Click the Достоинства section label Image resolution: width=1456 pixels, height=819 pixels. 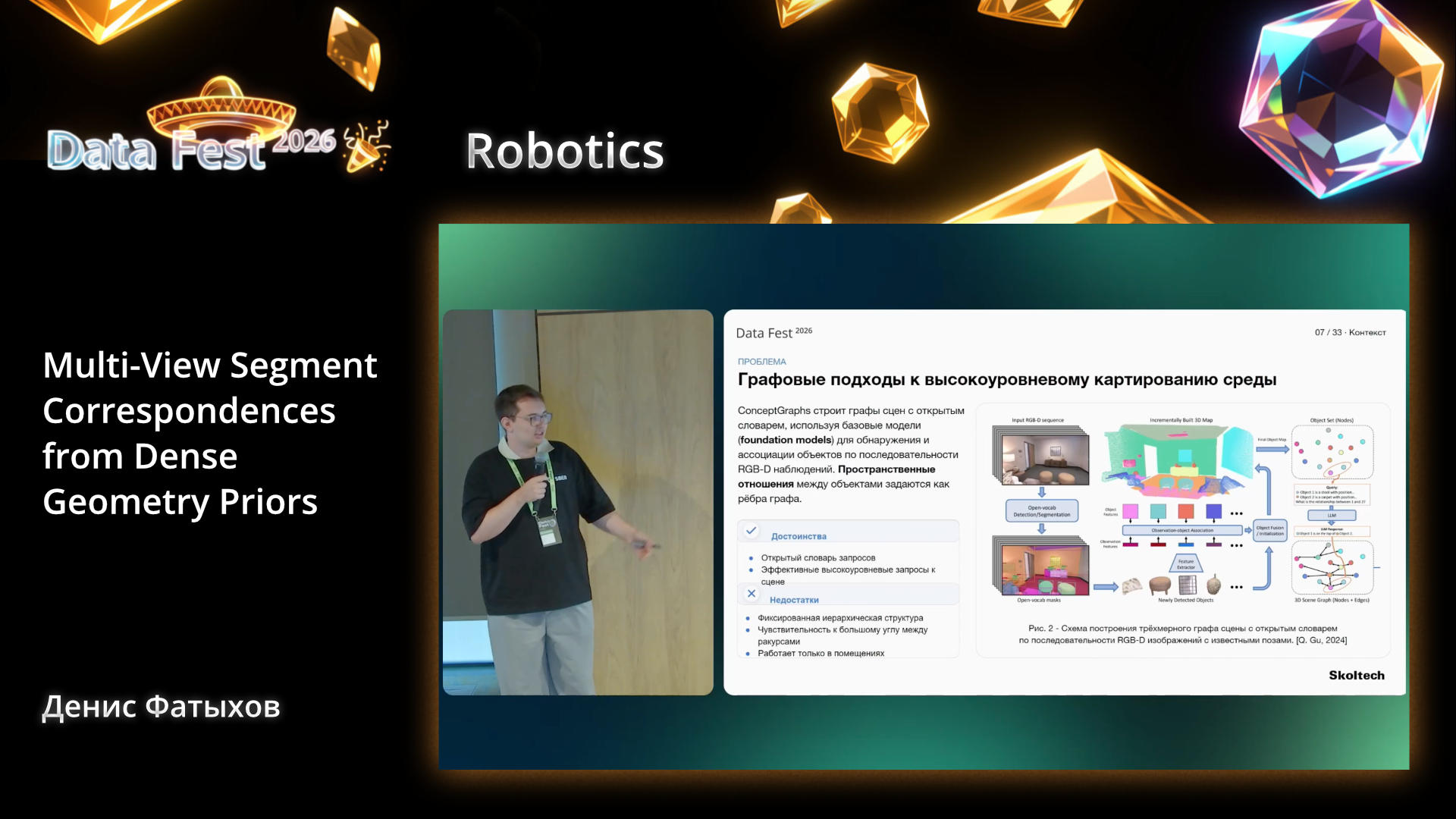799,536
